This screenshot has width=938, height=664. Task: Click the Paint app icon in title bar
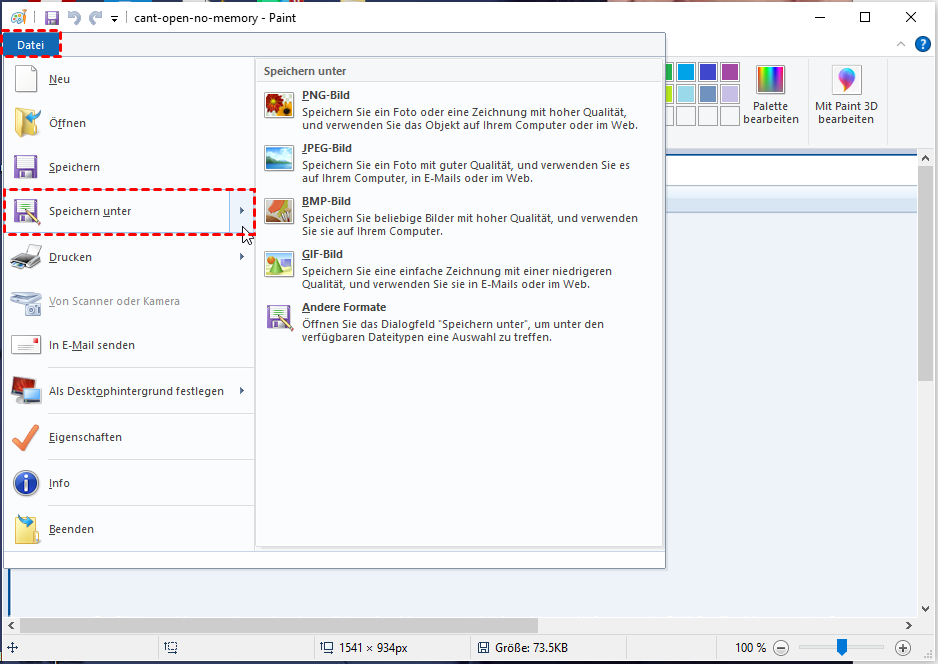tap(19, 17)
